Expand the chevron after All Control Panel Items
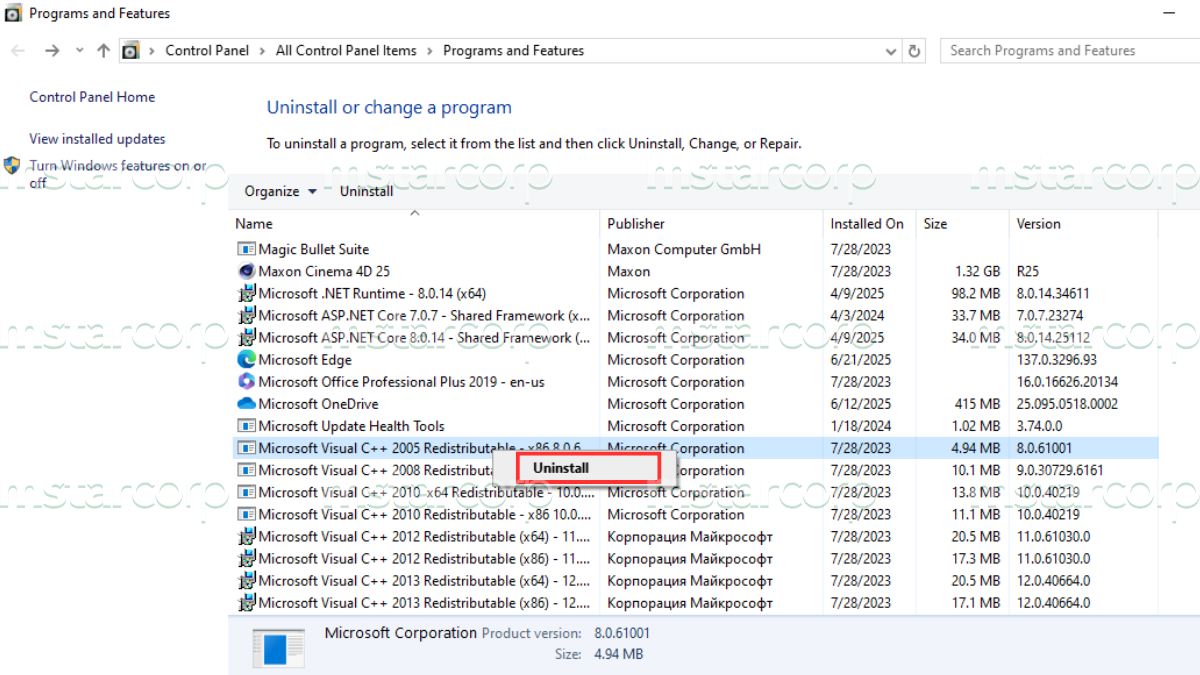The image size is (1200, 675). pos(430,51)
